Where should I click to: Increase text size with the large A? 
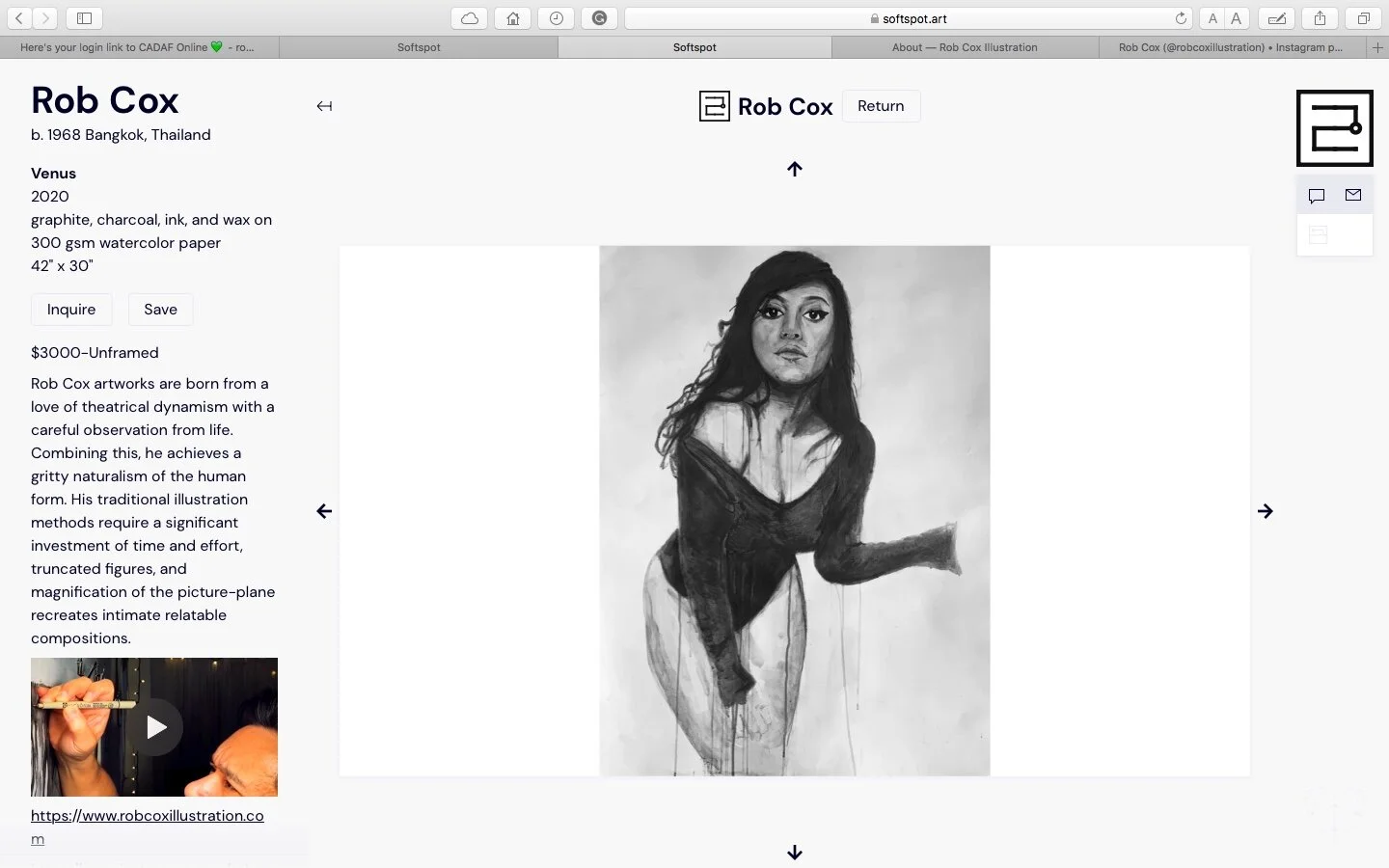click(1237, 18)
